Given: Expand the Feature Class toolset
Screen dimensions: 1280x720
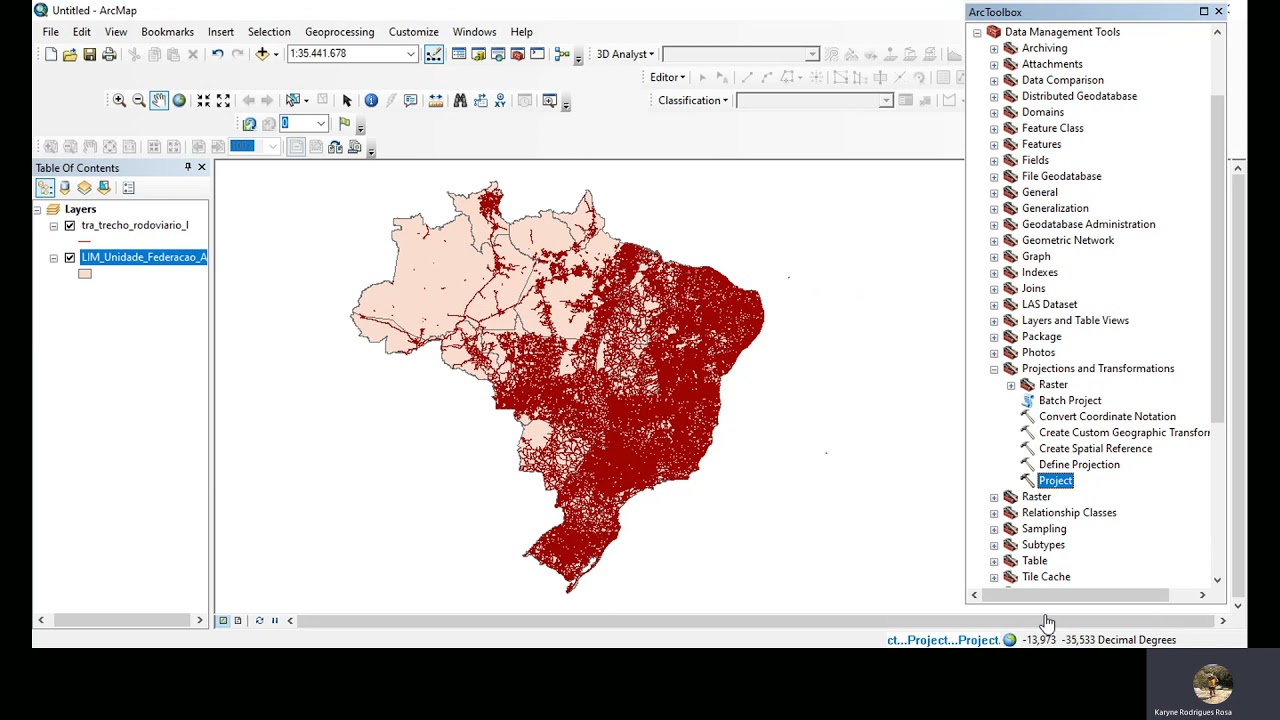Looking at the screenshot, I should coord(994,129).
